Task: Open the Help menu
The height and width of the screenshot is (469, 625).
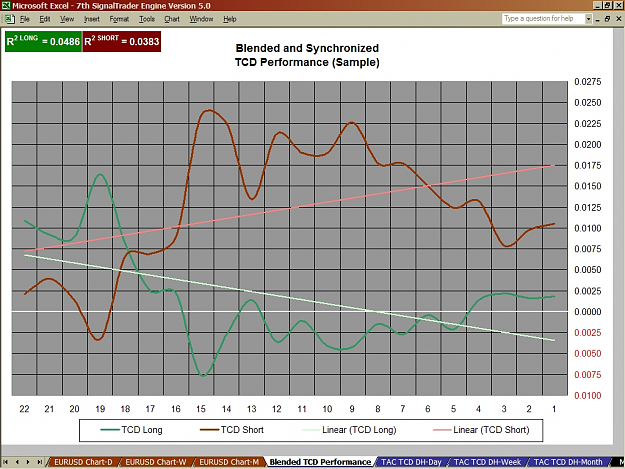Action: 230,19
